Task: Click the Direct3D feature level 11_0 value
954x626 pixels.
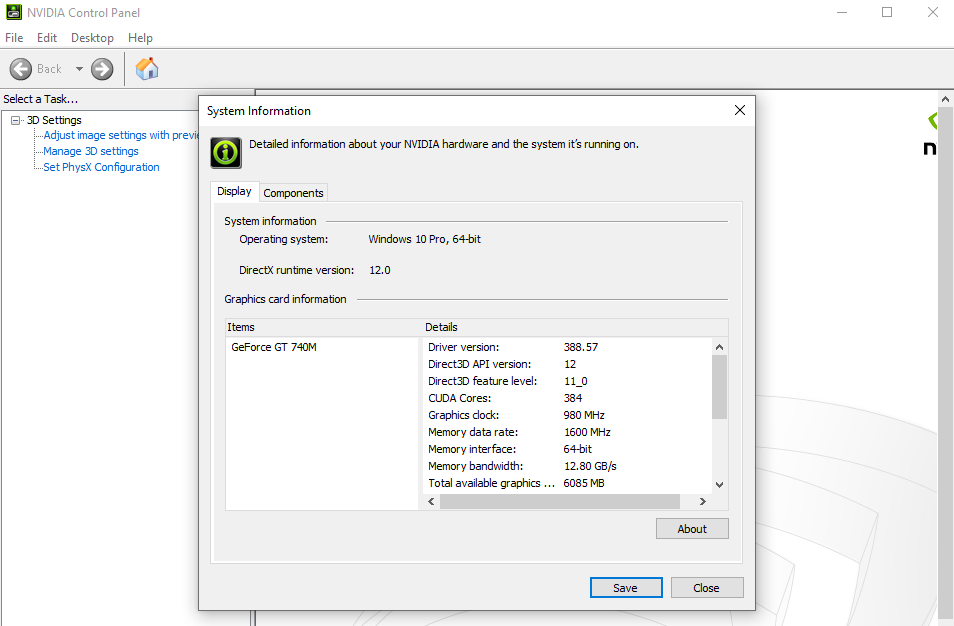Action: [576, 381]
